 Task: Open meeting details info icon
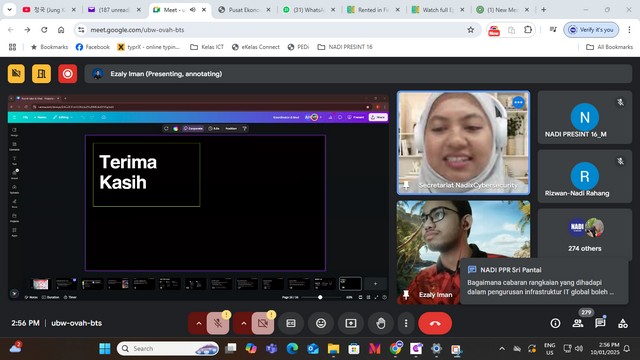(555, 323)
